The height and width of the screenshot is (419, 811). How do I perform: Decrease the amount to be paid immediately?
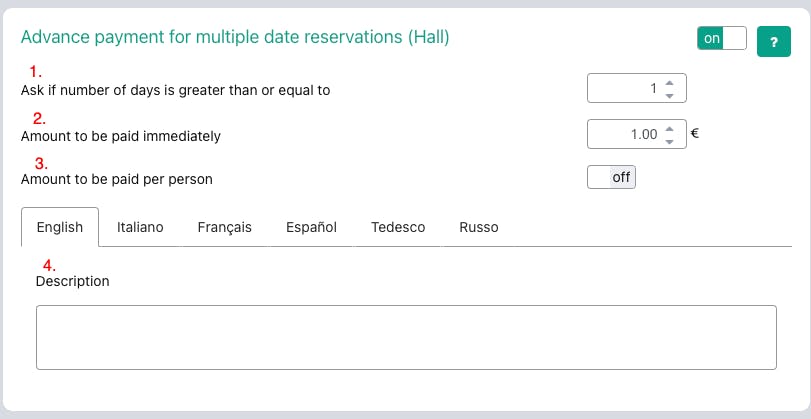669,140
